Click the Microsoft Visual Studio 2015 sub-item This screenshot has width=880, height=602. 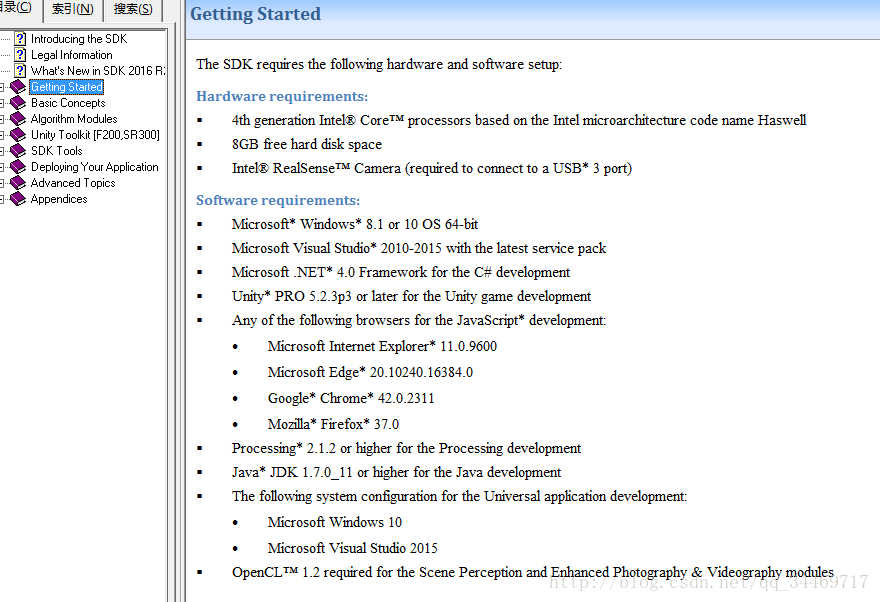pyautogui.click(x=352, y=548)
